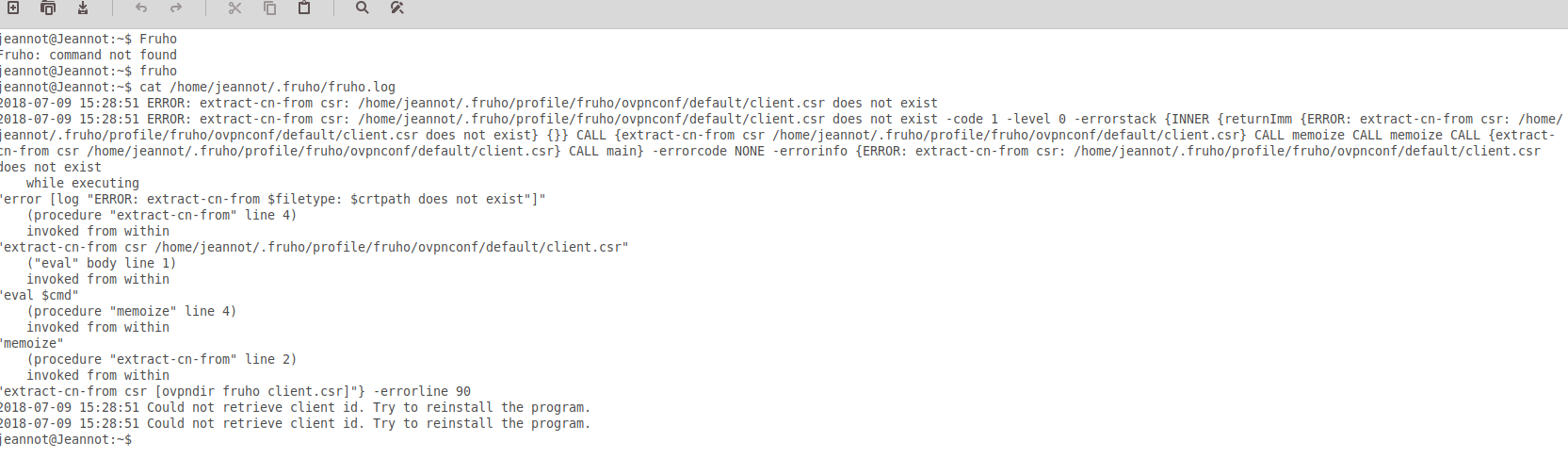The height and width of the screenshot is (458, 1568).
Task: Click the redo arrow
Action: 176,8
